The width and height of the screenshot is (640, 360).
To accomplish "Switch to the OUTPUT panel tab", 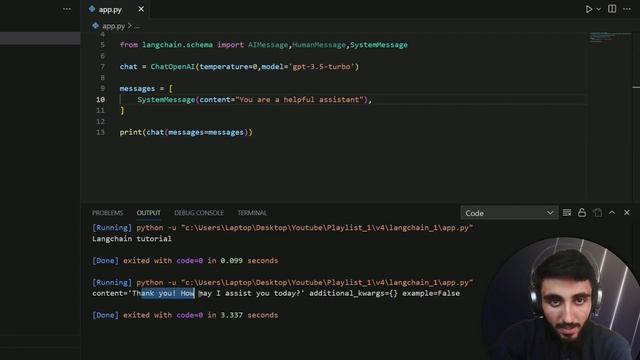I will click(149, 213).
